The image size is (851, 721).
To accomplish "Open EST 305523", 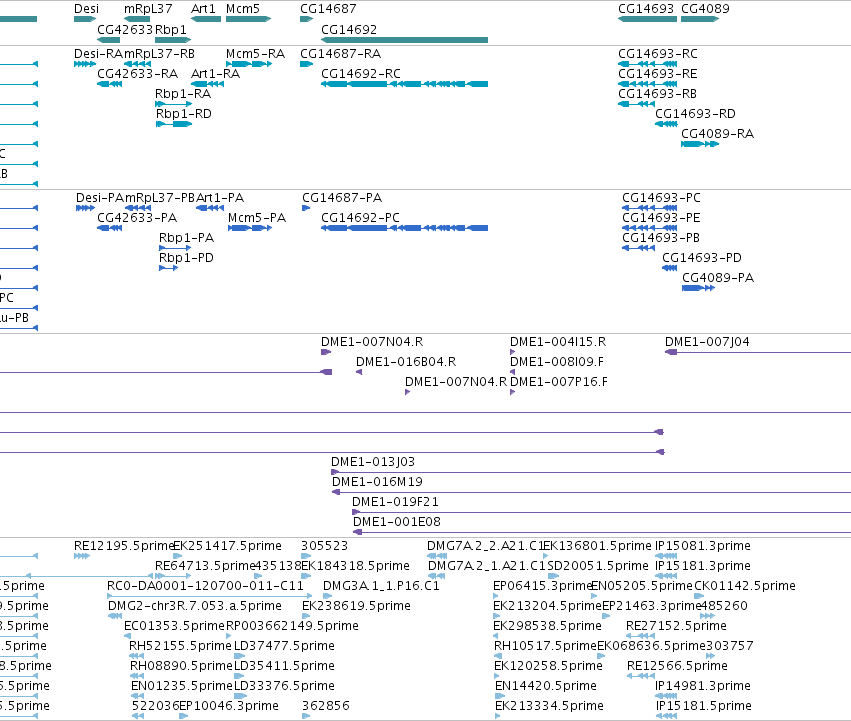I will (306, 556).
